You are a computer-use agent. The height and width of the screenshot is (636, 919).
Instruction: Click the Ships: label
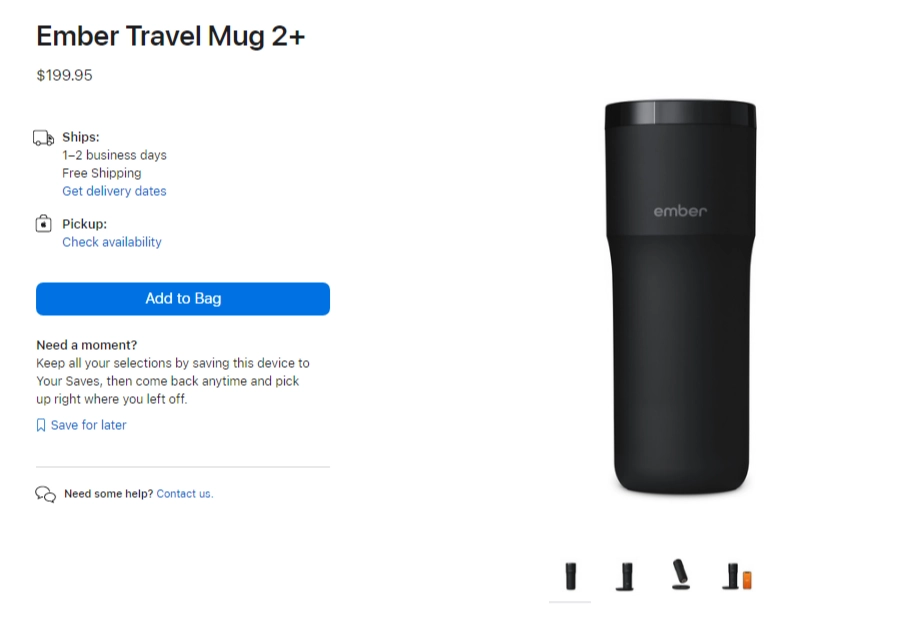[x=81, y=137]
